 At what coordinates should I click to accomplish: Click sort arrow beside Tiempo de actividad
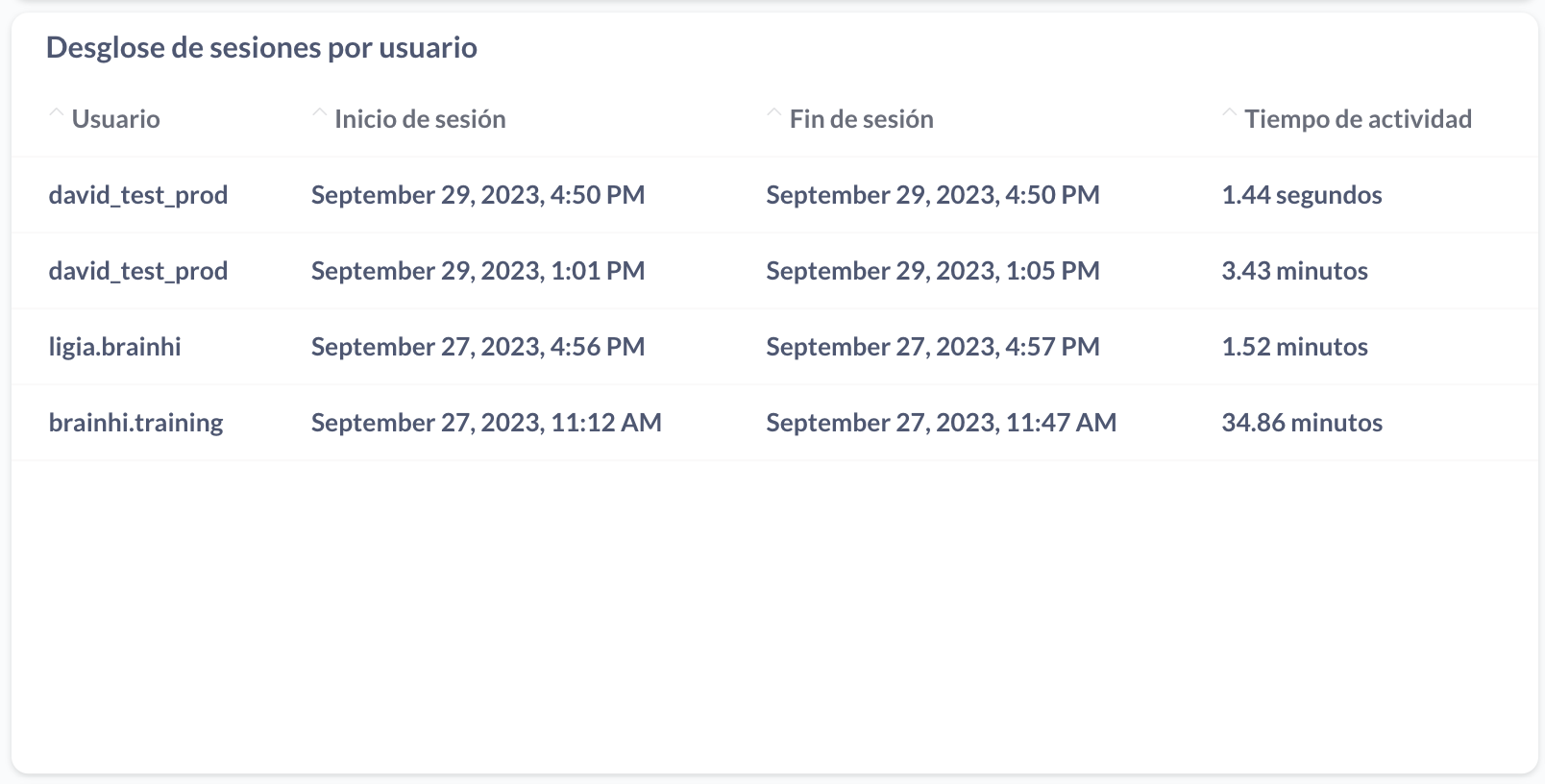(x=1230, y=114)
